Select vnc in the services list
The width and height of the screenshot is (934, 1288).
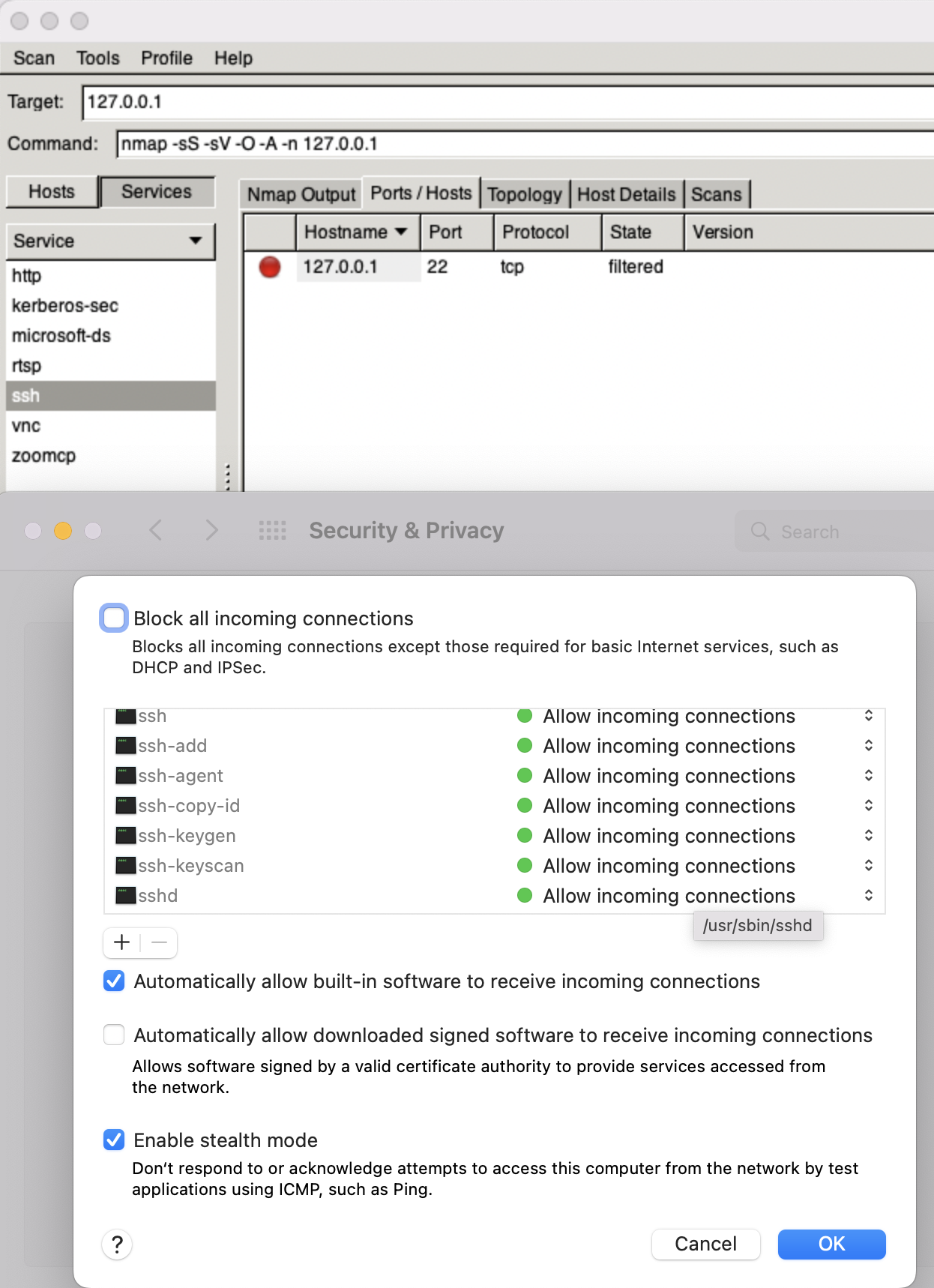111,426
